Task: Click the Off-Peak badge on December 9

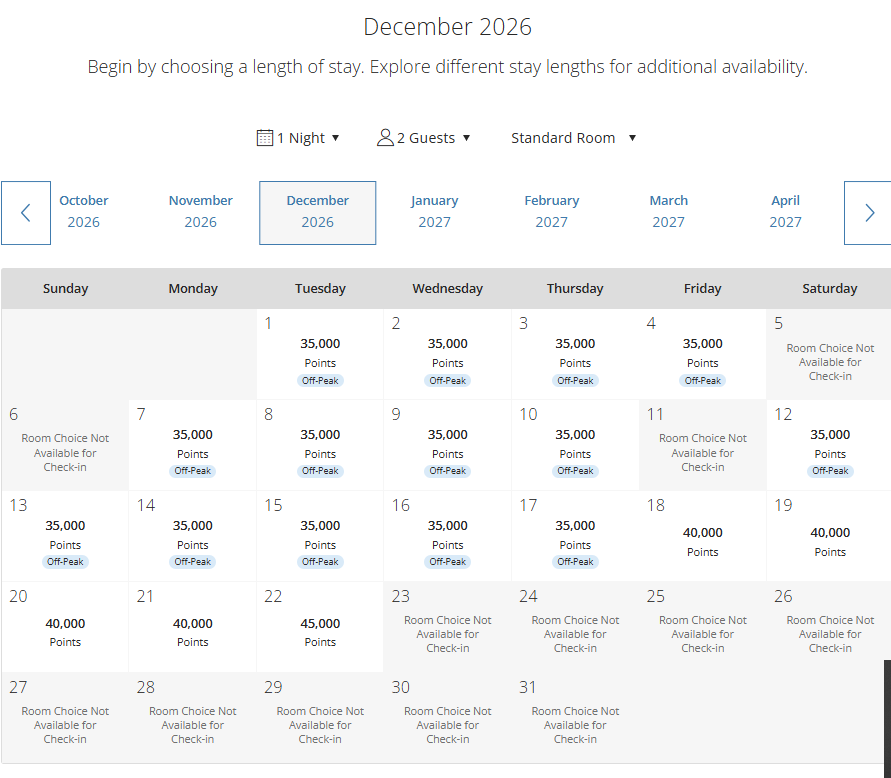Action: coord(448,471)
